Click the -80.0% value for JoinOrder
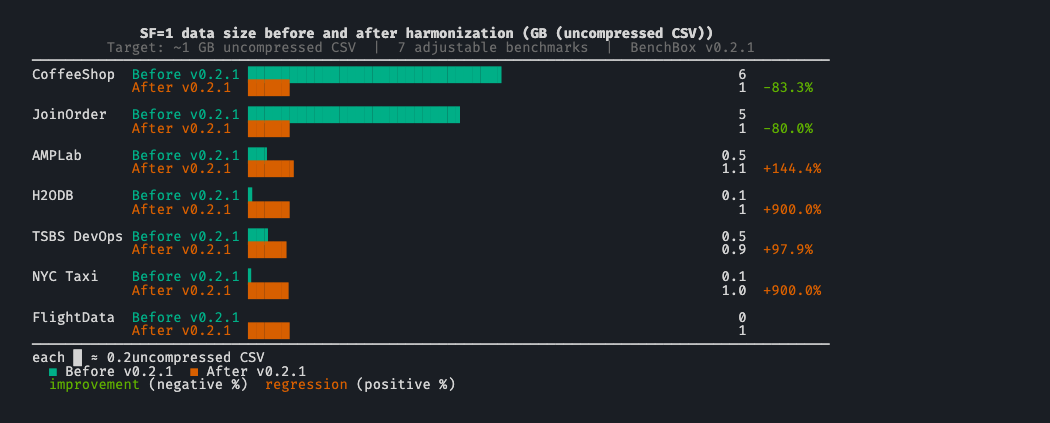Screen dimensions: 1050x423 [x=787, y=128]
